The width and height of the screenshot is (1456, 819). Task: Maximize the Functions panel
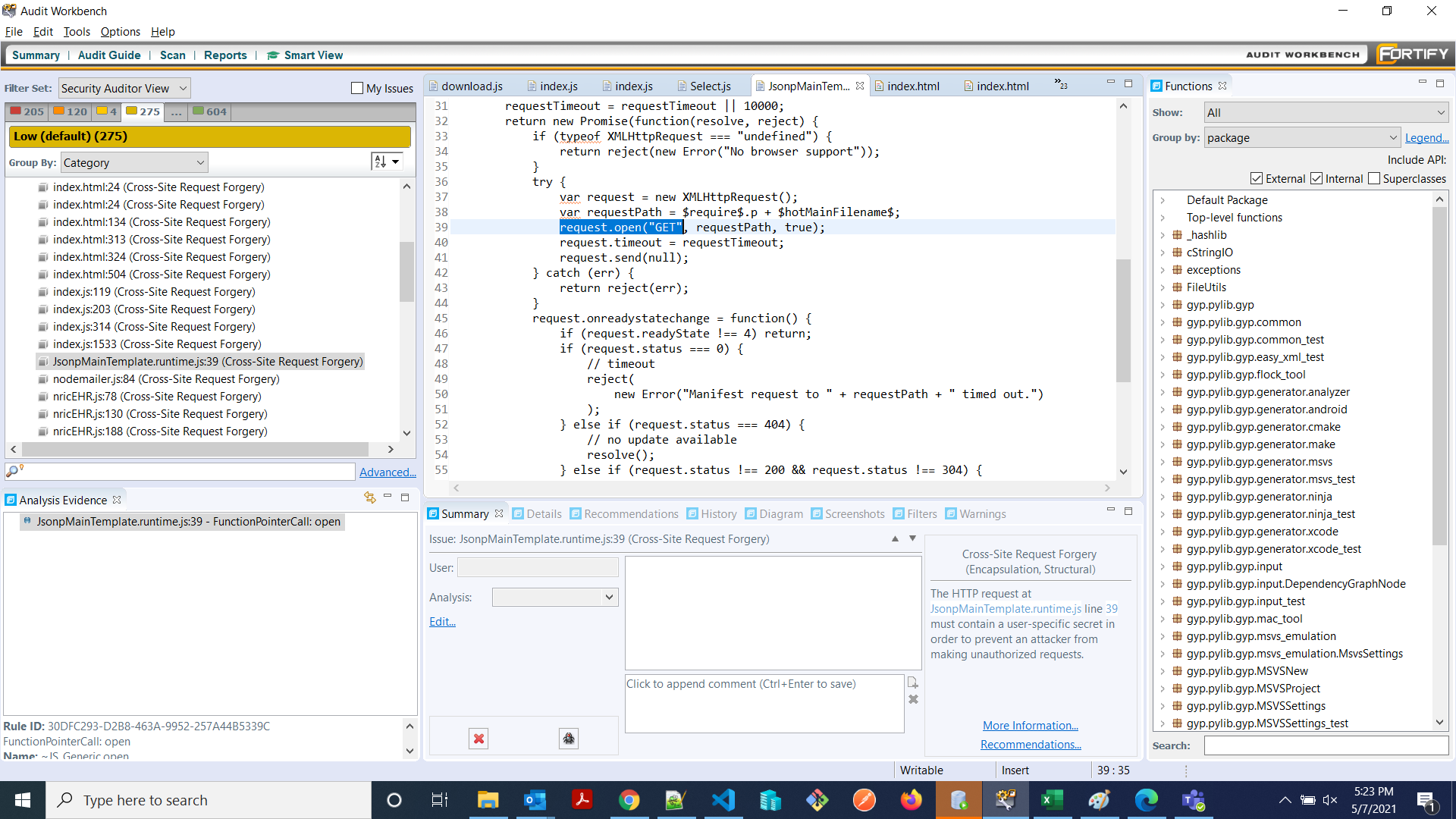tap(1440, 83)
